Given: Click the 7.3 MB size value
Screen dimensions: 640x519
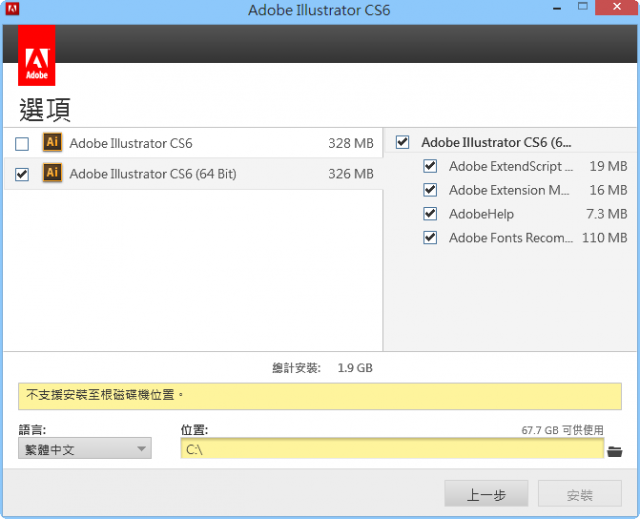Looking at the screenshot, I should [607, 213].
